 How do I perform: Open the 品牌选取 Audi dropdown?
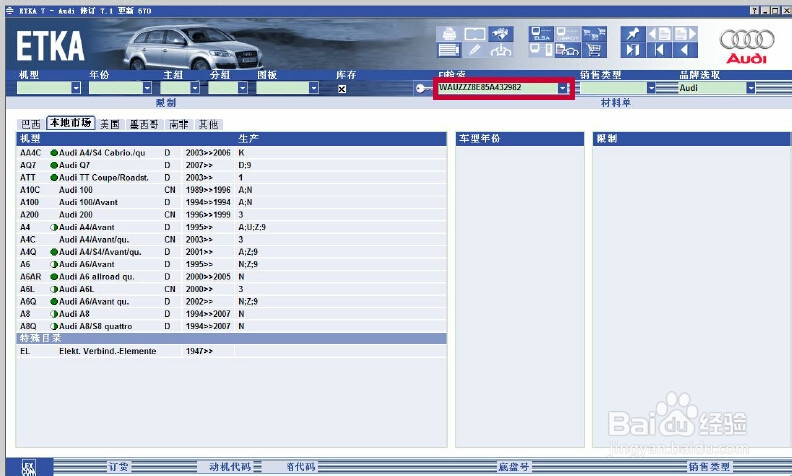click(x=751, y=88)
